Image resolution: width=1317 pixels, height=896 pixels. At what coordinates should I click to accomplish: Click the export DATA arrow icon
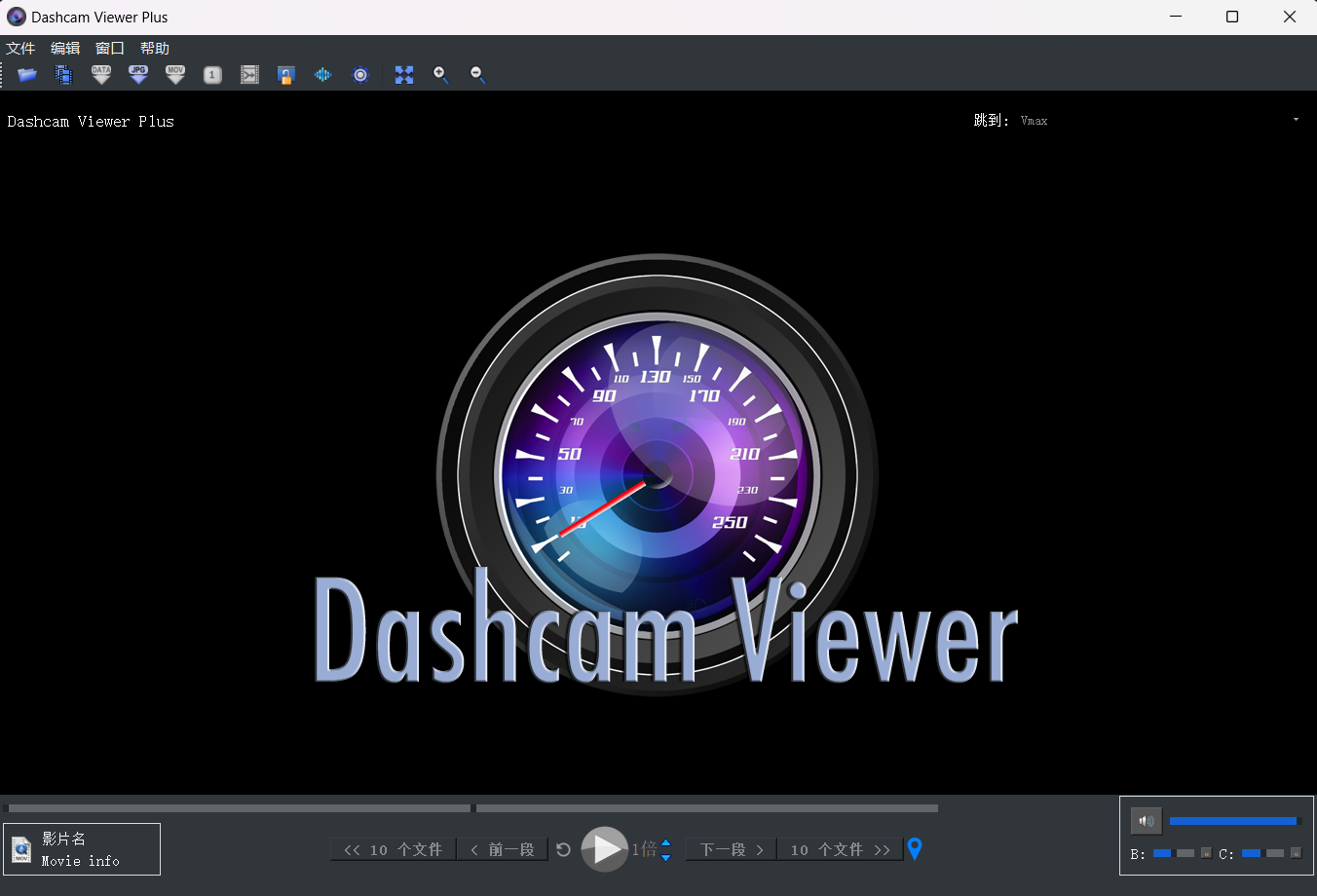click(x=101, y=75)
